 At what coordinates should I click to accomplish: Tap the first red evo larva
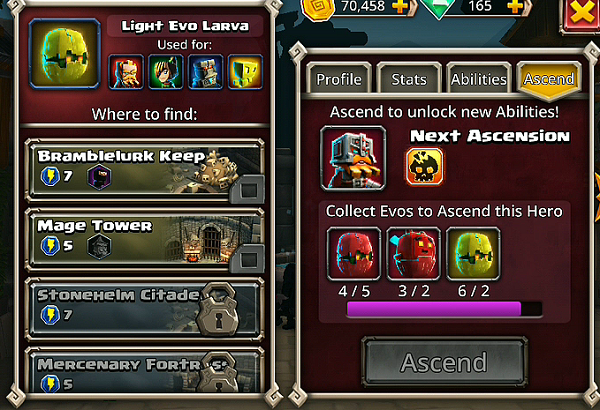pyautogui.click(x=354, y=254)
